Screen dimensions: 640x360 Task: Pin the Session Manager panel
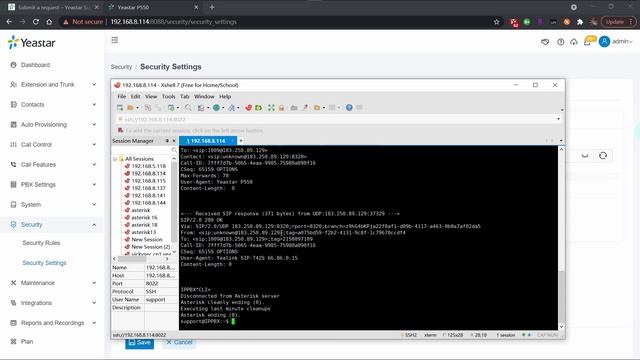[167, 141]
